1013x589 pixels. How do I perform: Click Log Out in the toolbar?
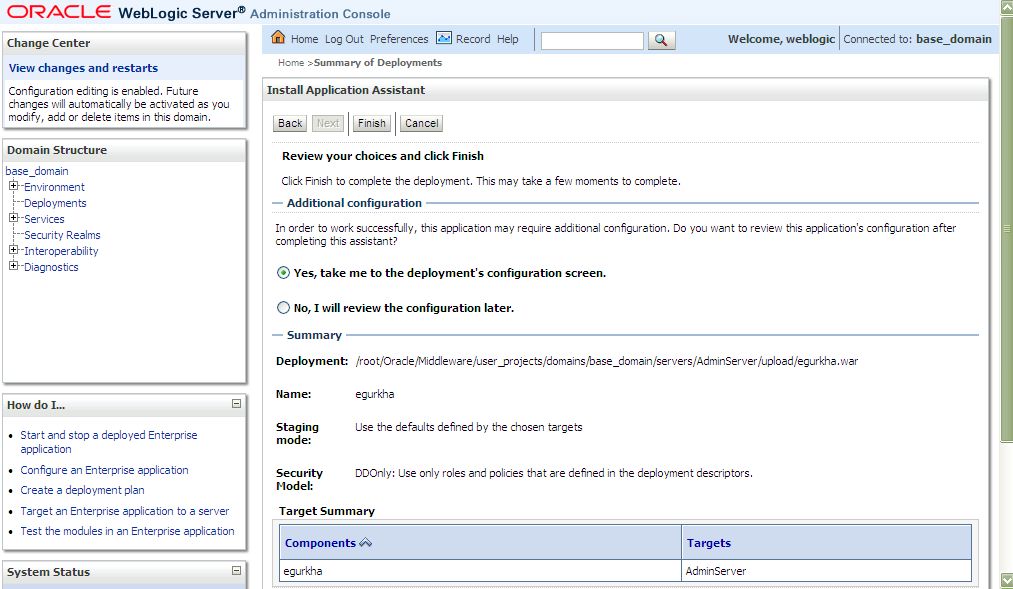(344, 39)
